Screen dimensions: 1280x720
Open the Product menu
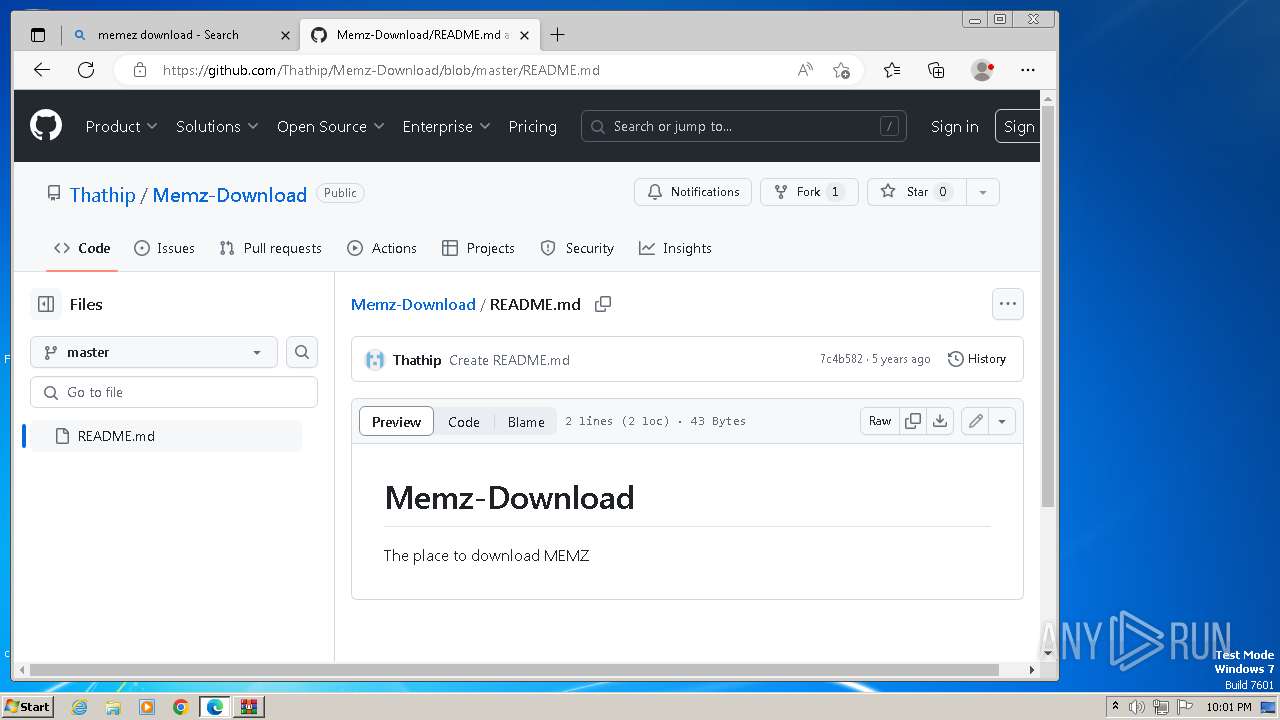121,126
